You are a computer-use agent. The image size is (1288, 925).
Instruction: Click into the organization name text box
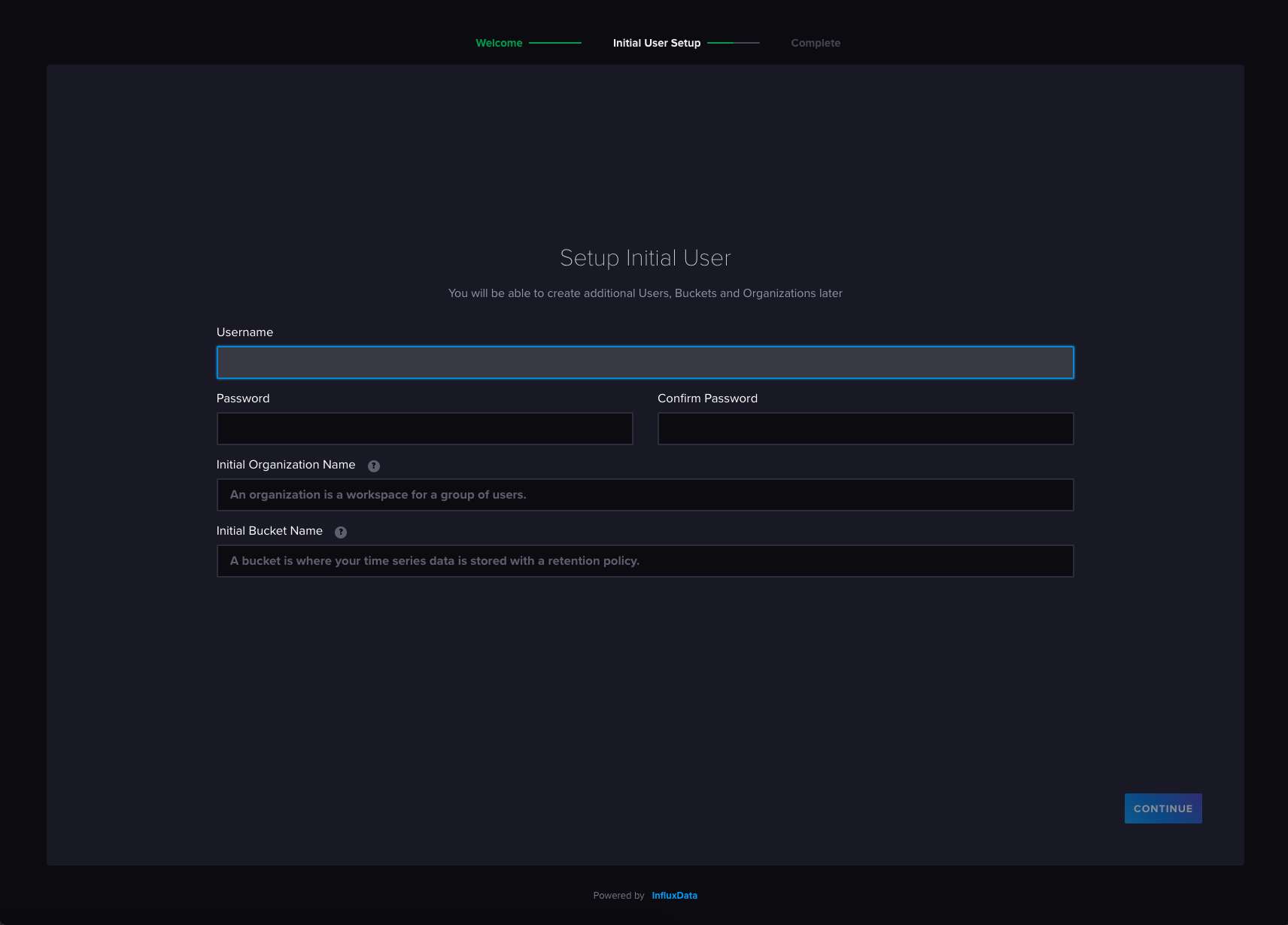click(645, 495)
